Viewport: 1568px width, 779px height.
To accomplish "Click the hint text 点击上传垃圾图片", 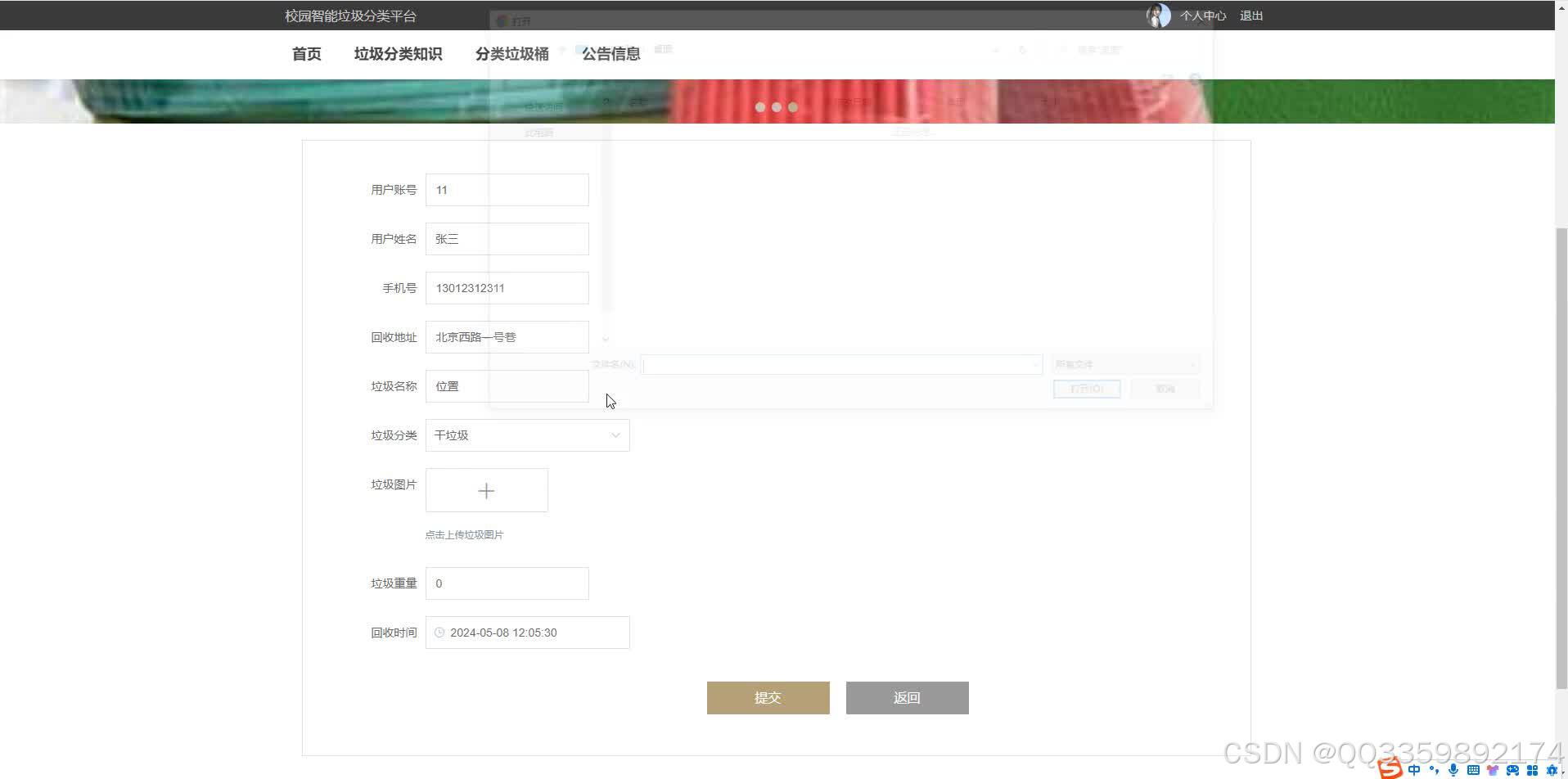I will (464, 534).
